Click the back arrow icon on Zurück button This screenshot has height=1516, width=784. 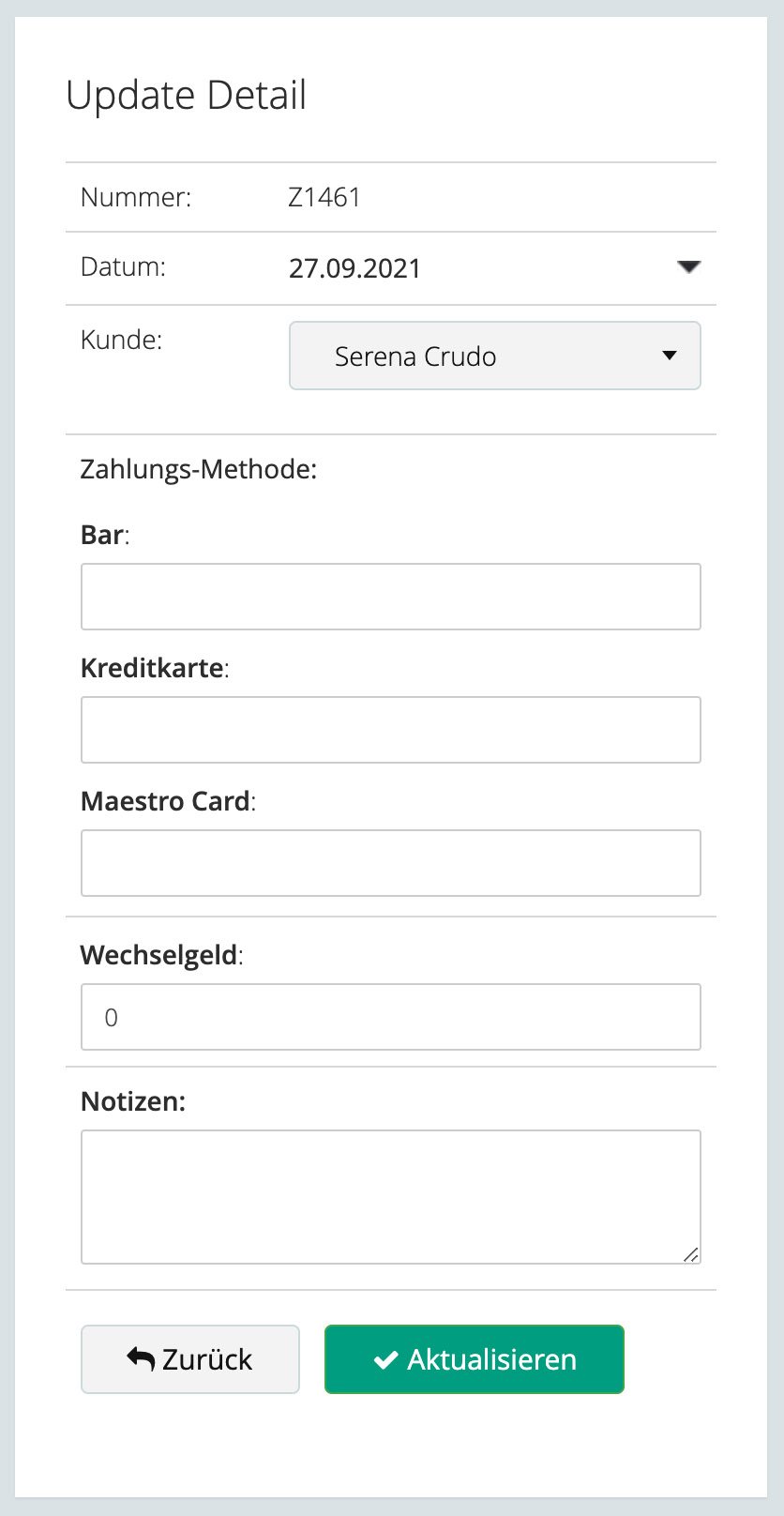click(x=139, y=1357)
